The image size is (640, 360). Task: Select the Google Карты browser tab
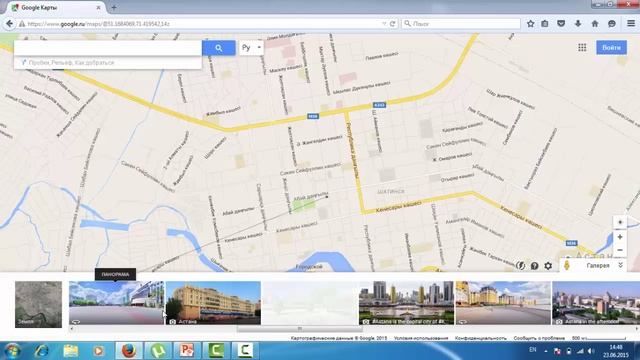[x=55, y=7]
